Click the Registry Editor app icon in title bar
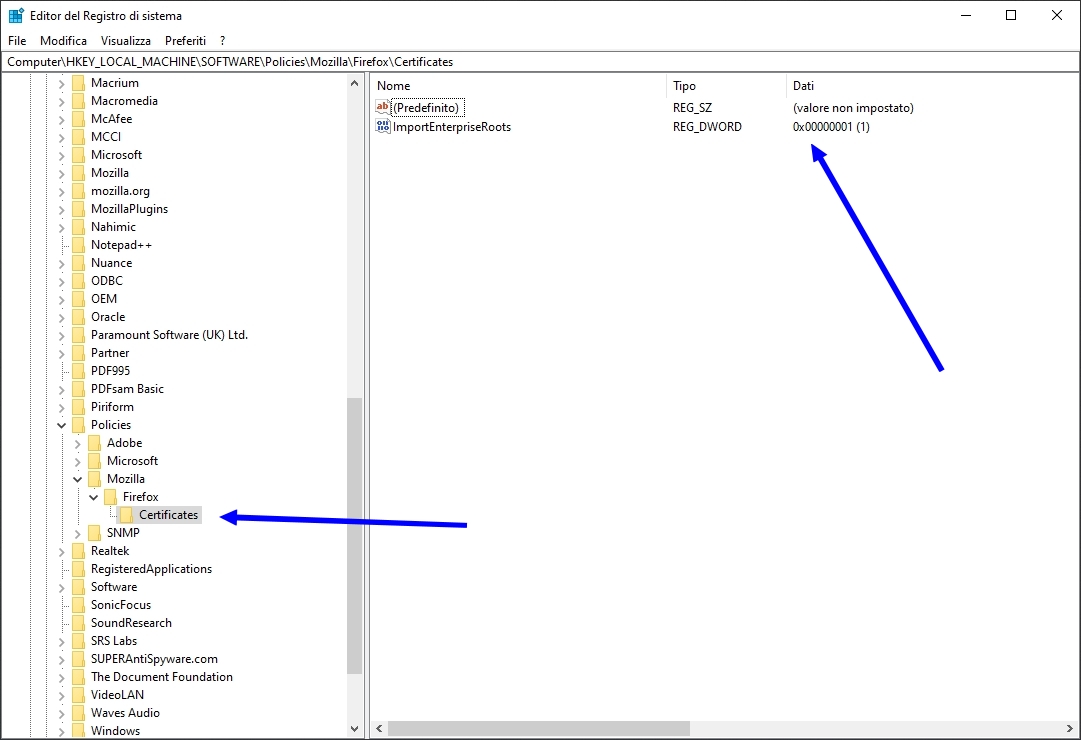 [16, 15]
